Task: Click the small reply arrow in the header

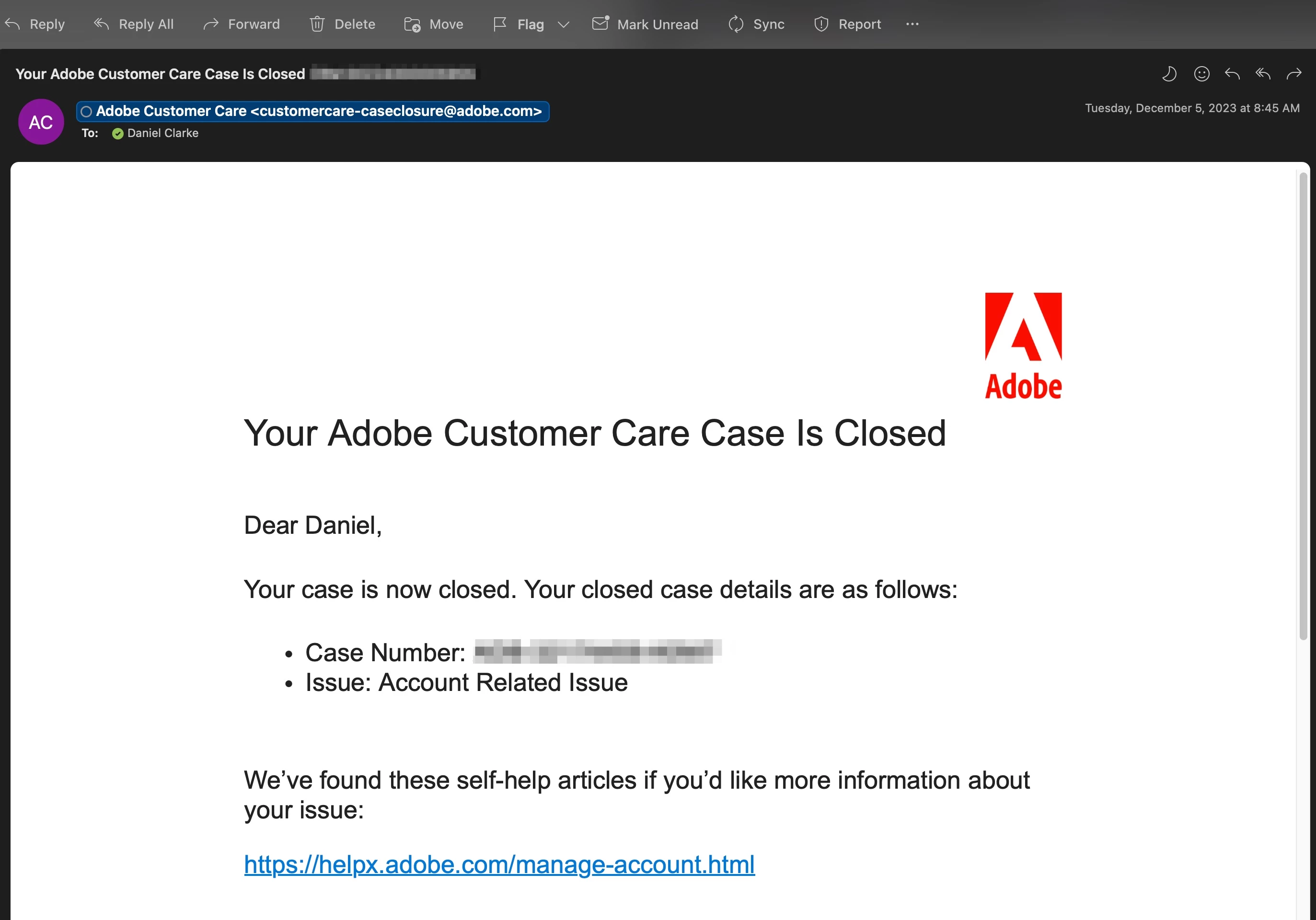Action: (1232, 74)
